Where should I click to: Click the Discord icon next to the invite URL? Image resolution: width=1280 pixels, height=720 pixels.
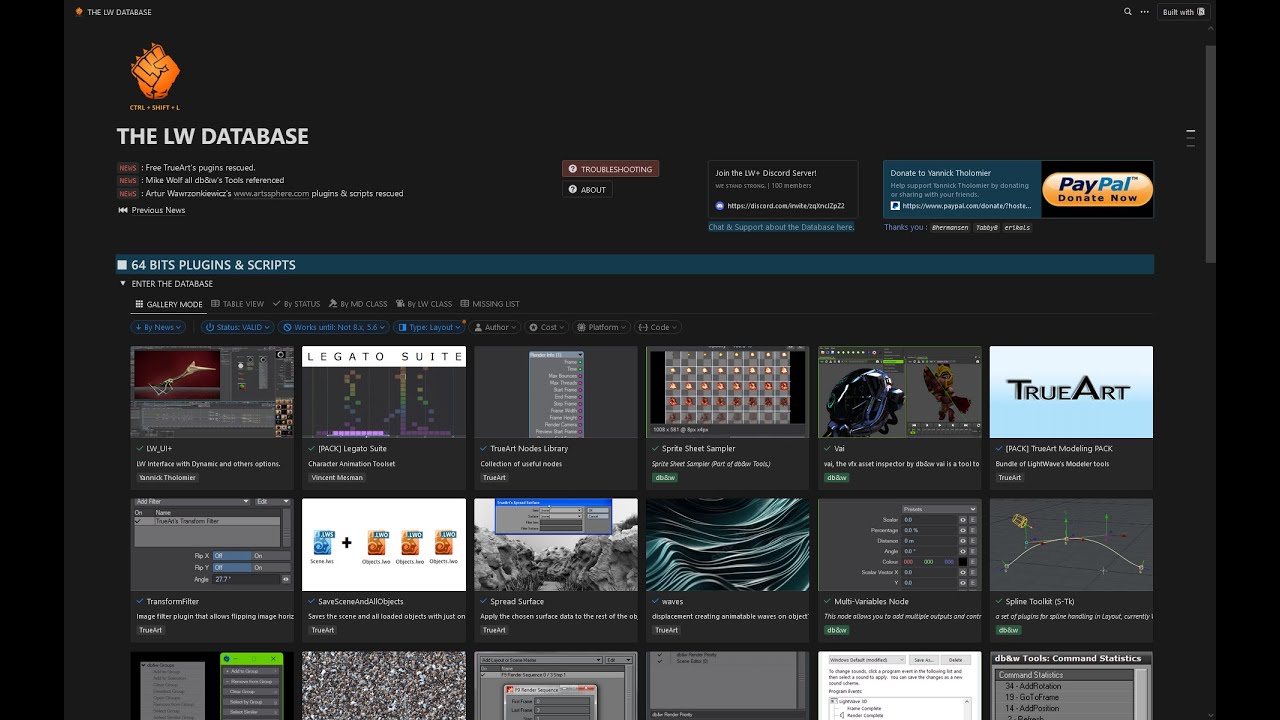pos(720,206)
